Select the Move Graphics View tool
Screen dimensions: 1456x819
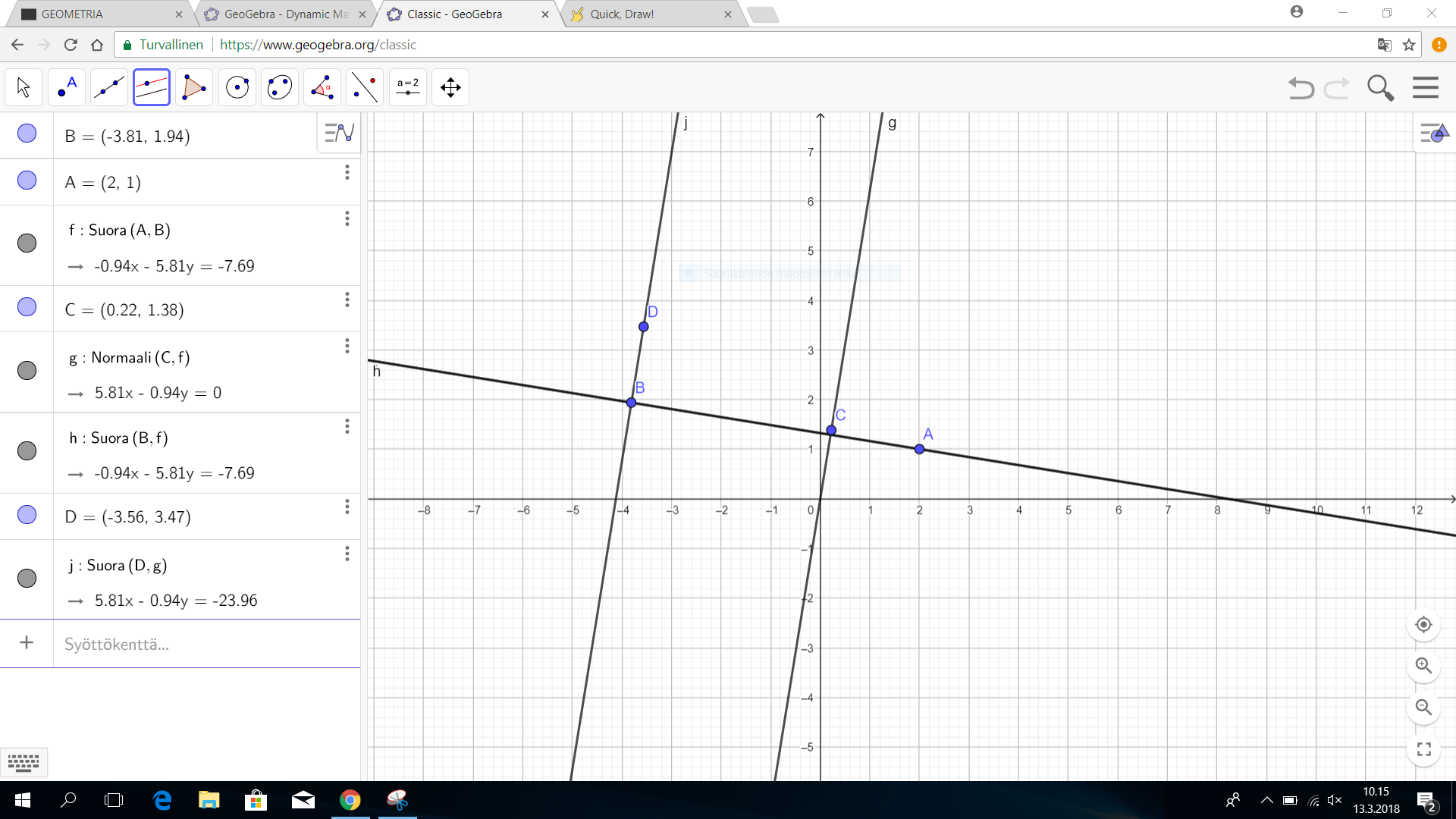click(x=450, y=87)
